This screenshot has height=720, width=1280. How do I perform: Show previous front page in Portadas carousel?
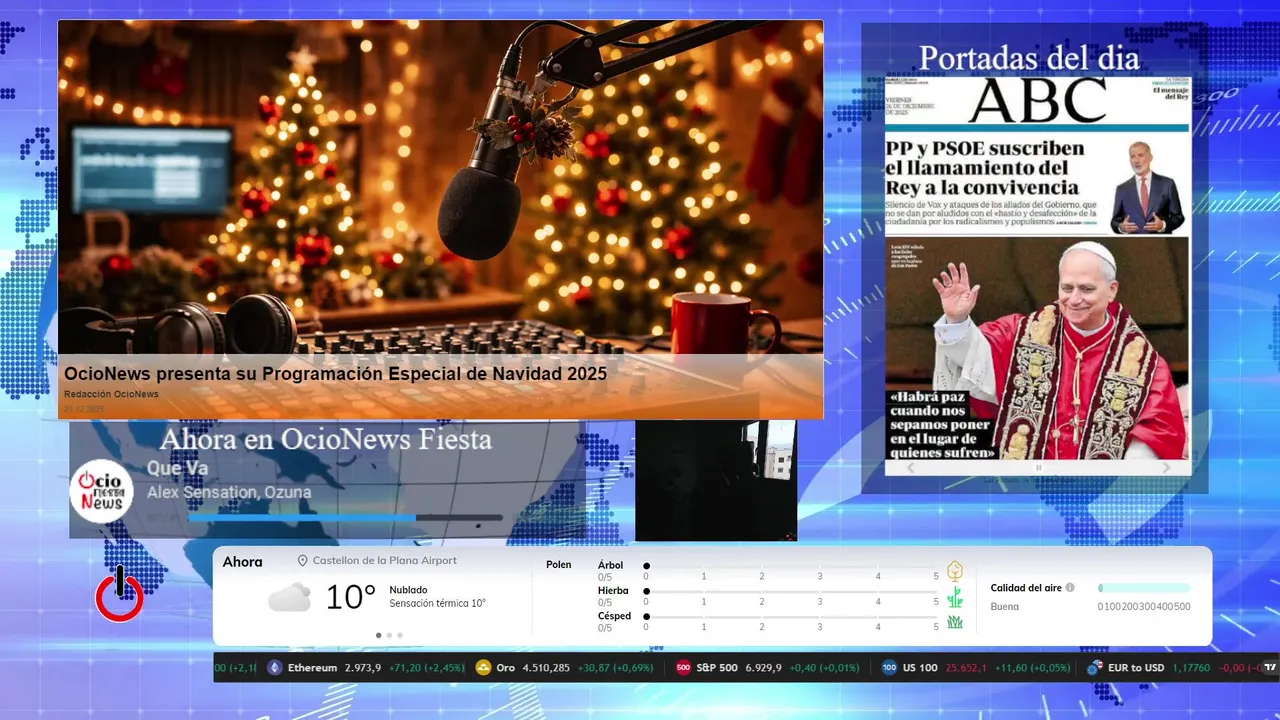[910, 468]
